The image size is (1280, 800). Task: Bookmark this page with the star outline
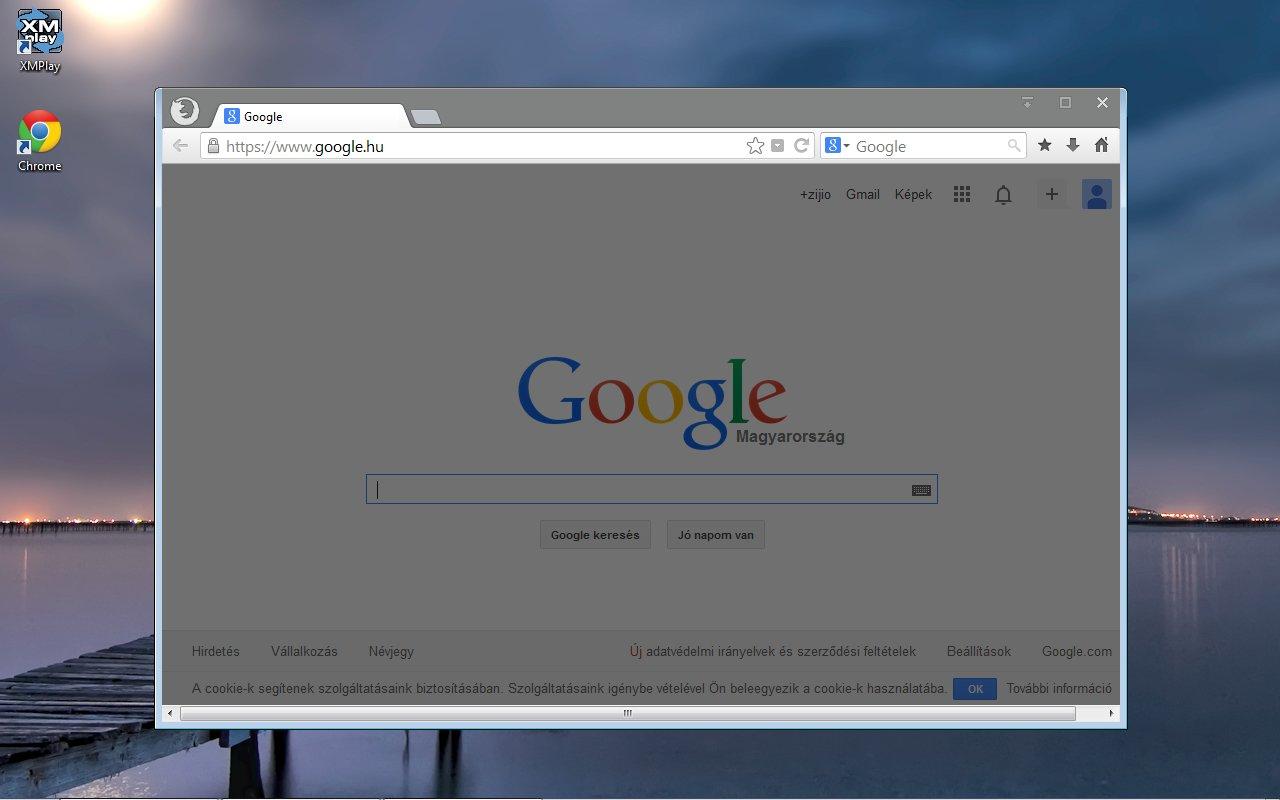pyautogui.click(x=755, y=146)
